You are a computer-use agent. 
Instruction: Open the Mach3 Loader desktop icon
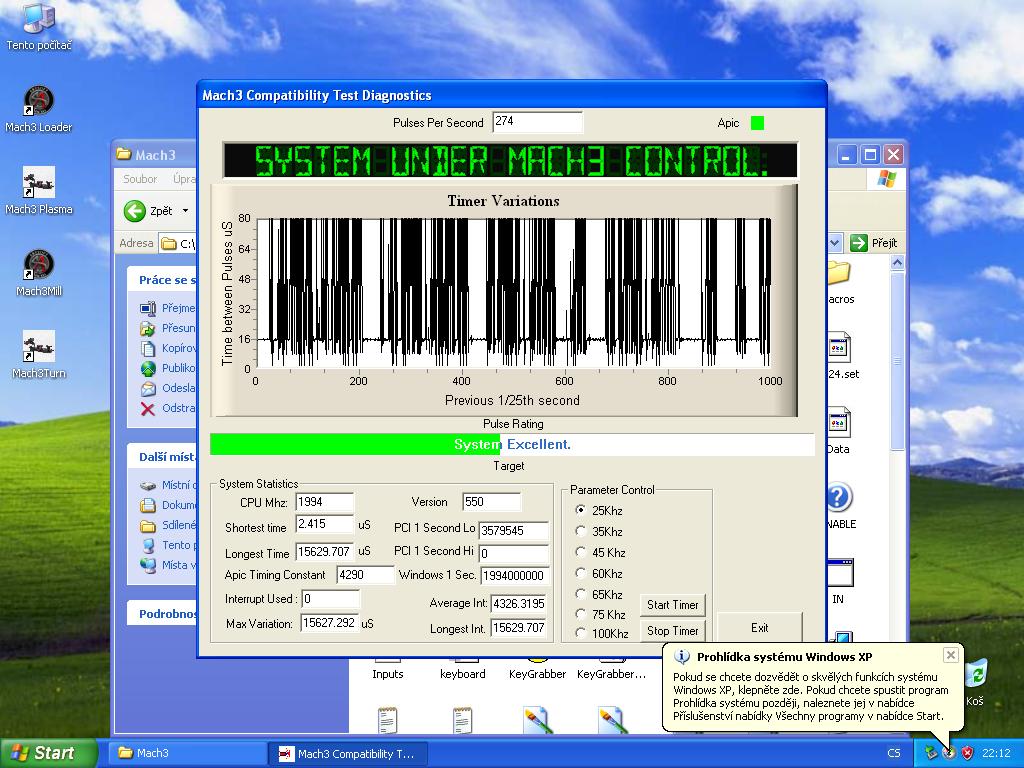click(39, 102)
